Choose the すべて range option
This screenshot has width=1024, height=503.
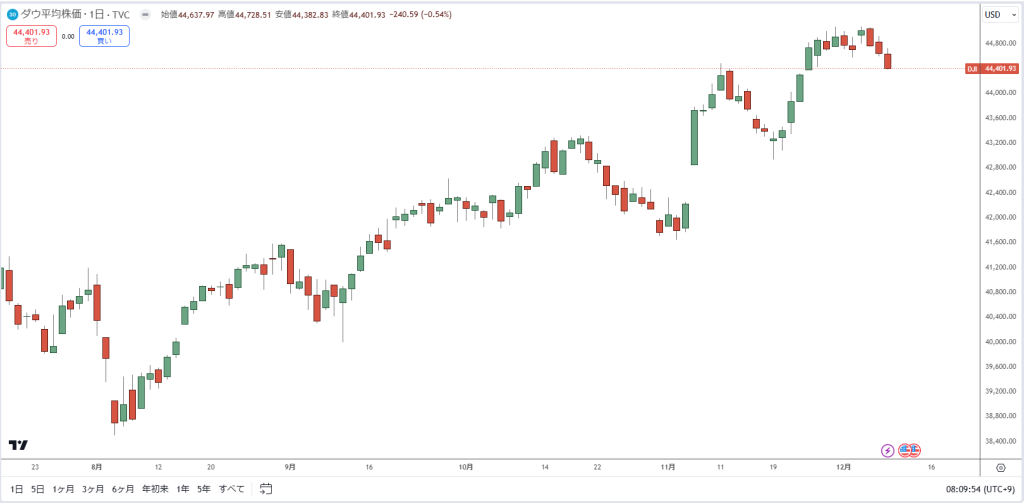232,489
